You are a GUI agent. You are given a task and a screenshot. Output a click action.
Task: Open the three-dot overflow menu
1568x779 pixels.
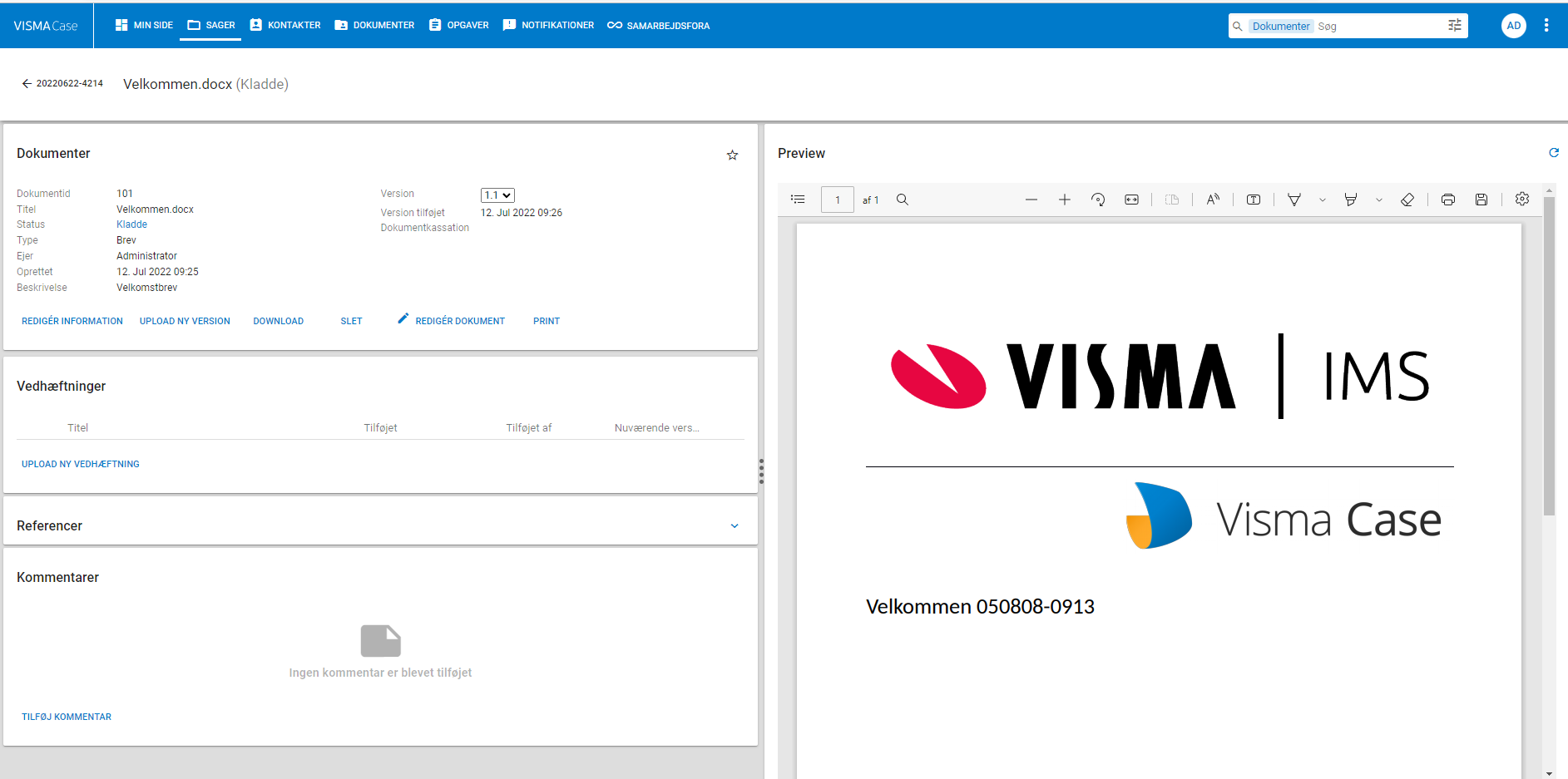[1546, 26]
